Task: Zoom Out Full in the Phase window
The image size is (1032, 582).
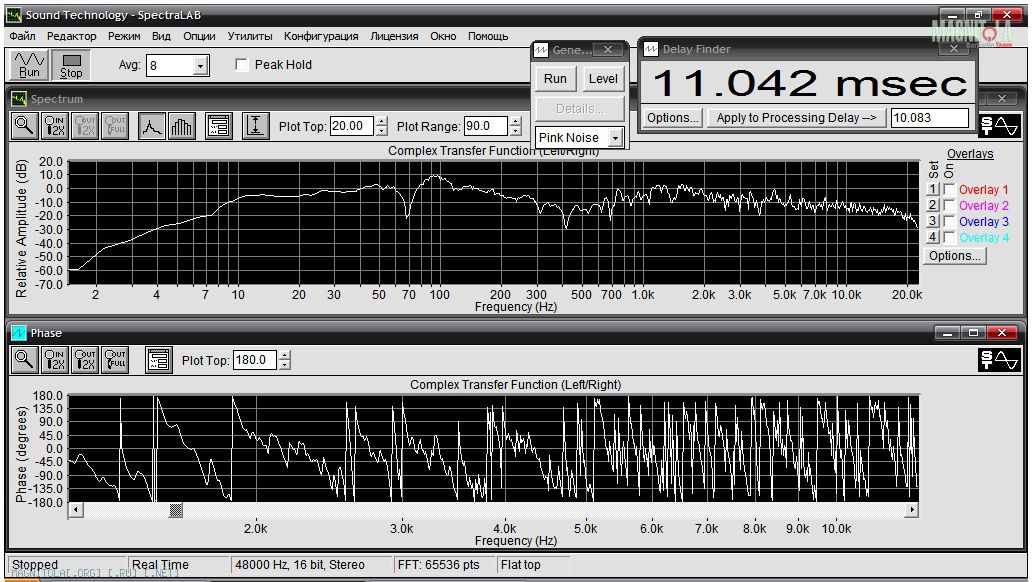Action: pyautogui.click(x=115, y=359)
